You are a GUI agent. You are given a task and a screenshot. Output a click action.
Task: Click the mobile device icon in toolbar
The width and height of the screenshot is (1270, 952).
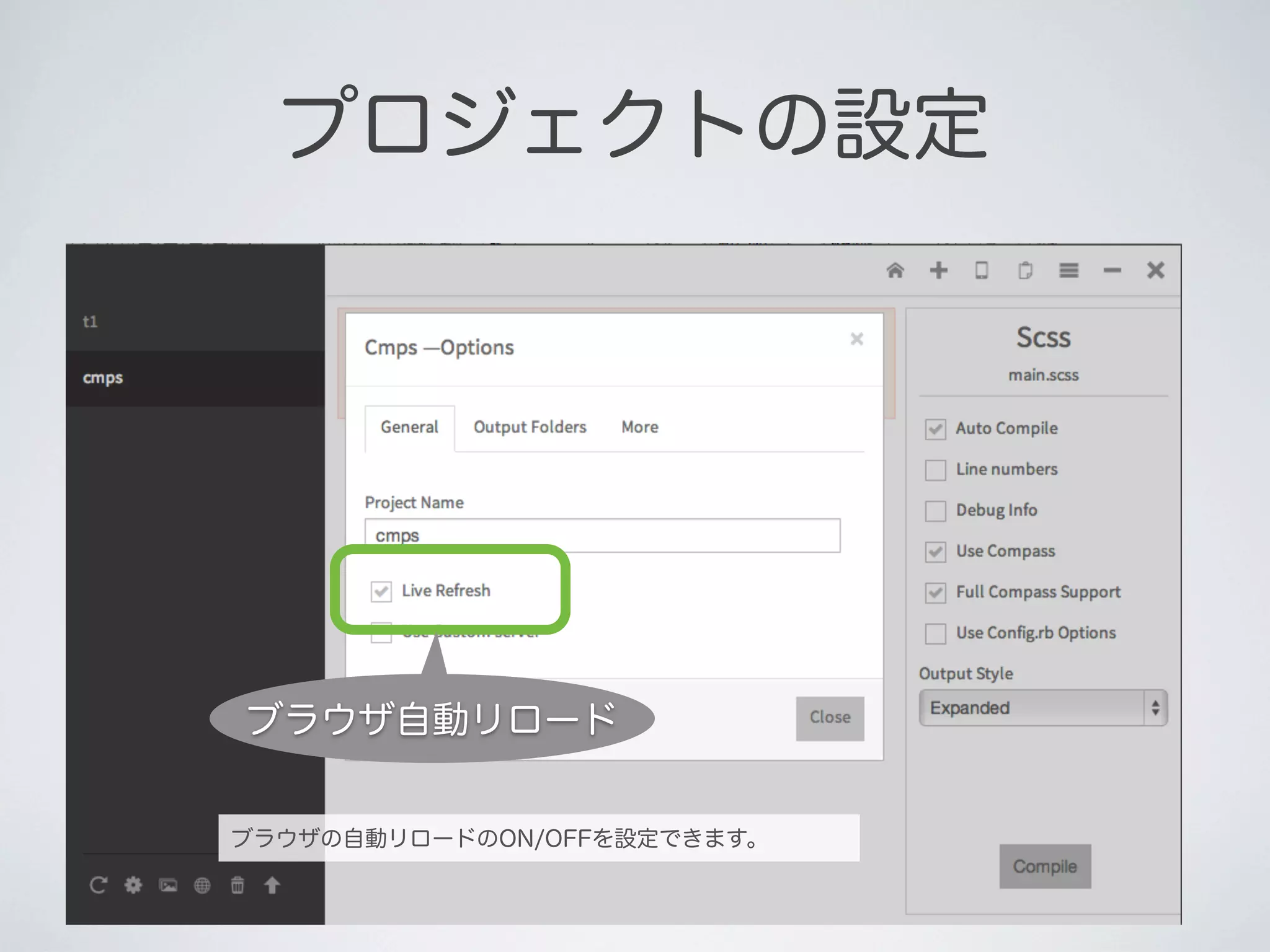(982, 270)
